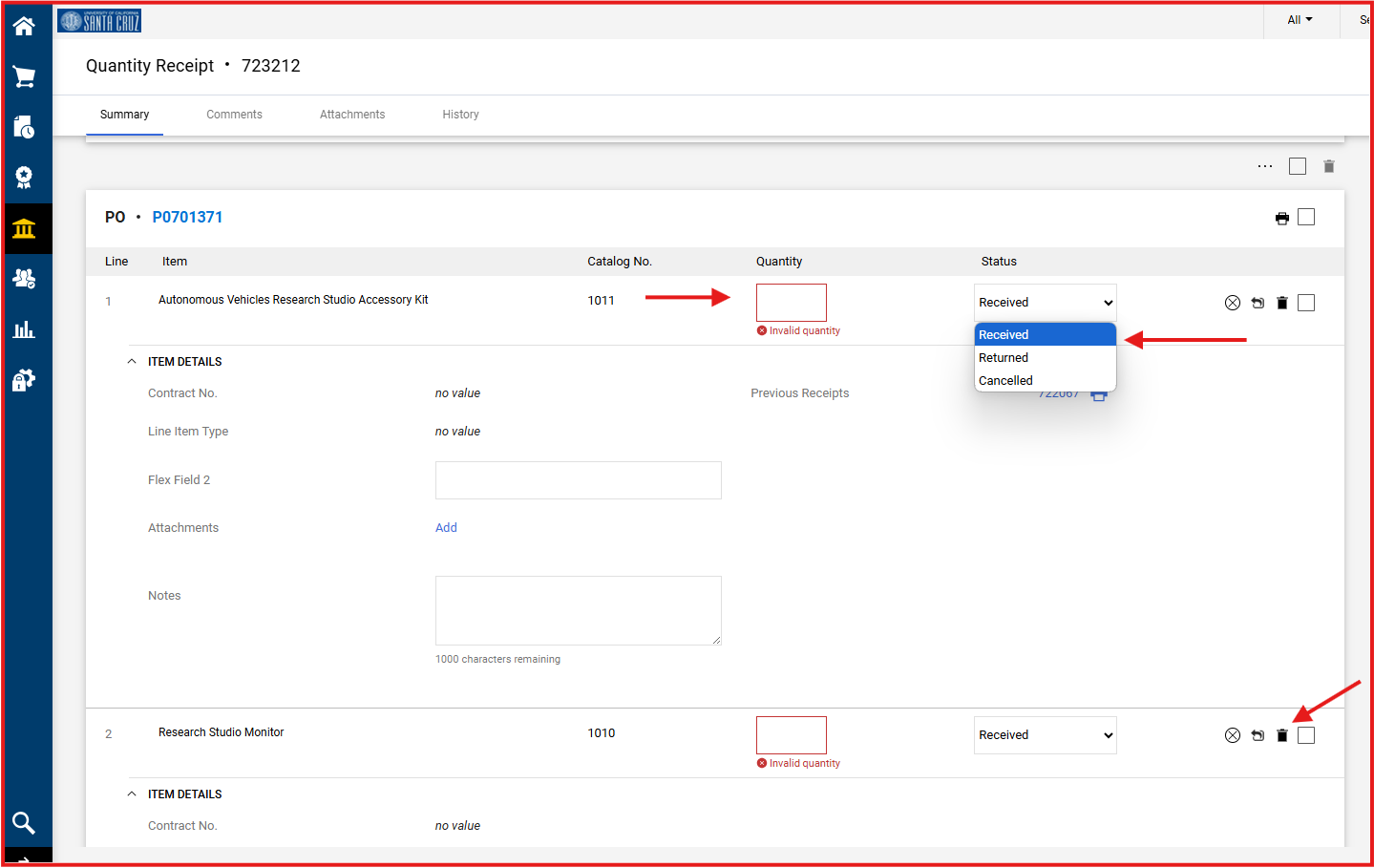
Task: Delete line 1 using its trash icon
Action: click(x=1282, y=303)
